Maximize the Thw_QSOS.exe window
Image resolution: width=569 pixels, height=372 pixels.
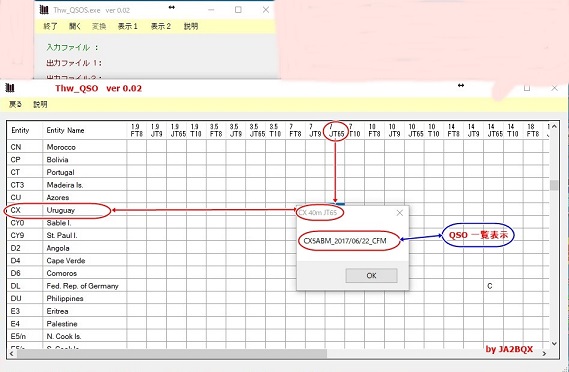tap(238, 10)
